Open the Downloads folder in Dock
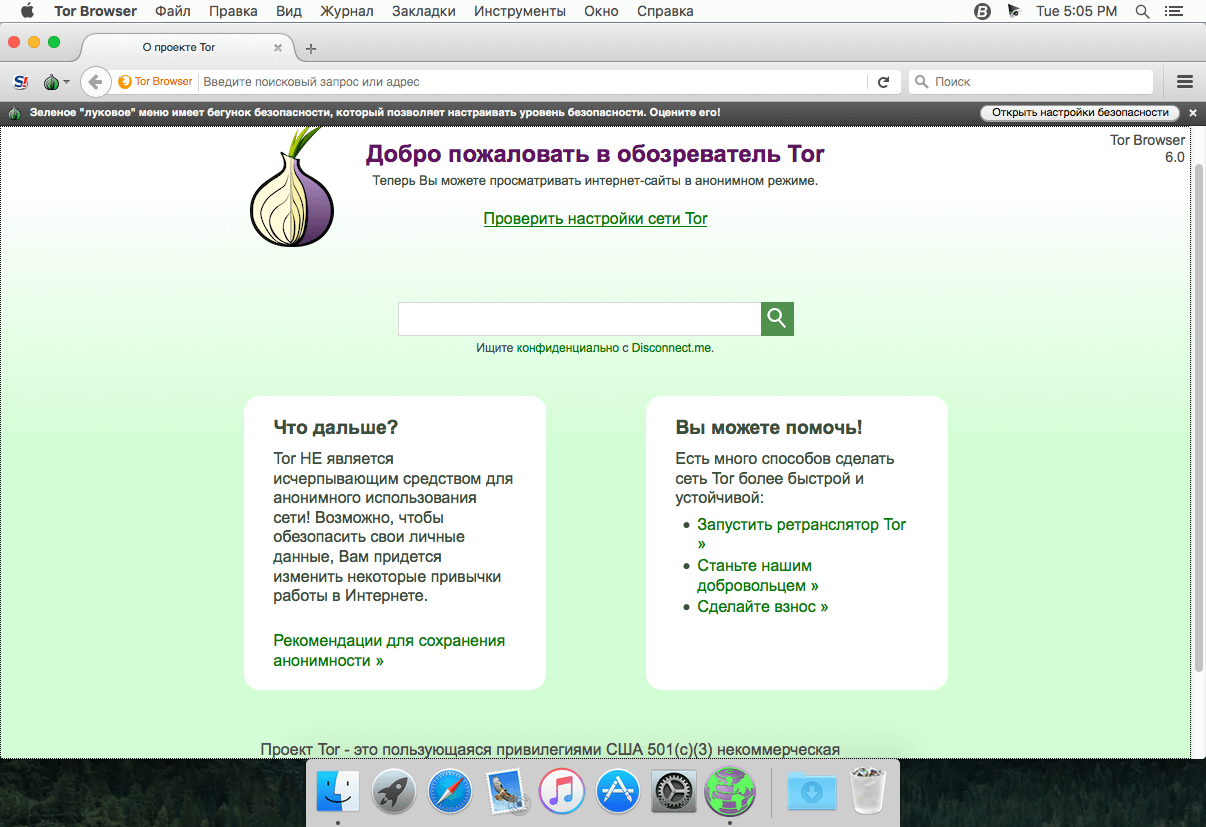The image size is (1206, 827). tap(812, 792)
